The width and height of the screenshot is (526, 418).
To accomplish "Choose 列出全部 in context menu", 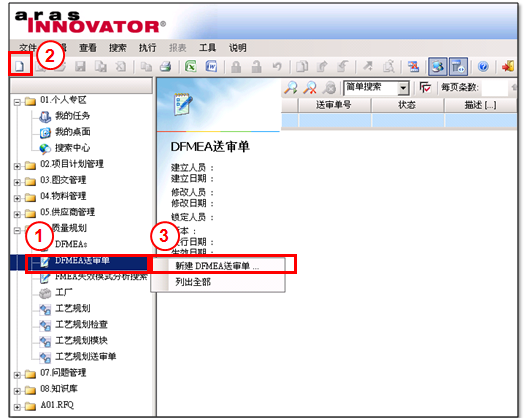I will 193,282.
